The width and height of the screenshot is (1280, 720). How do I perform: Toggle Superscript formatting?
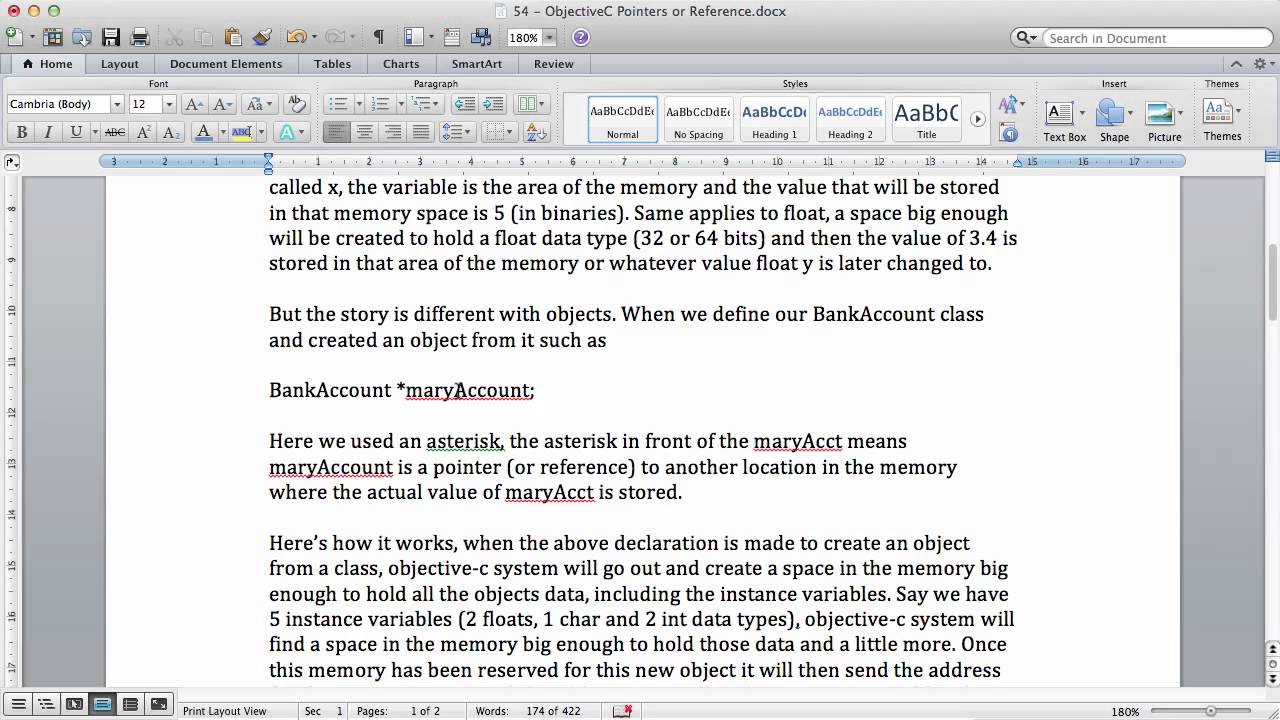144,132
